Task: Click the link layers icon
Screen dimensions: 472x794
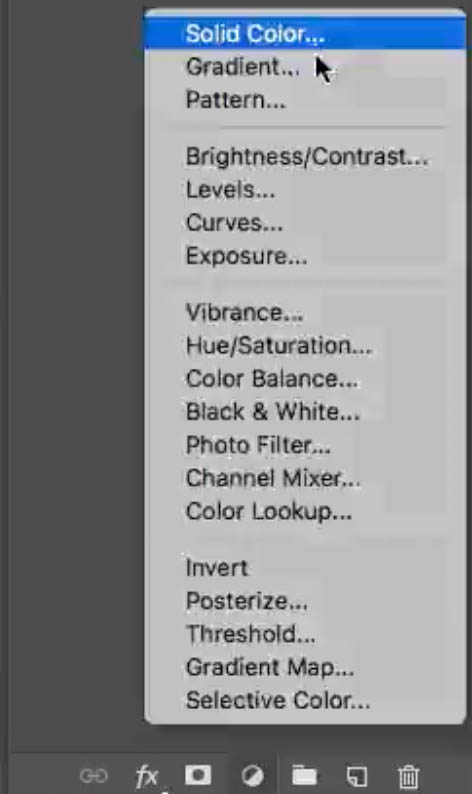Action: pos(94,776)
